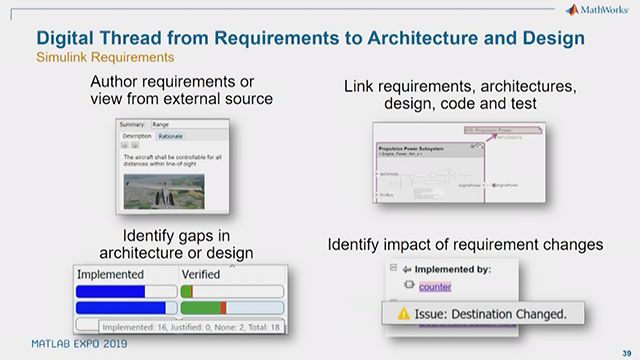
Task: Open the counter link
Action: 435,287
